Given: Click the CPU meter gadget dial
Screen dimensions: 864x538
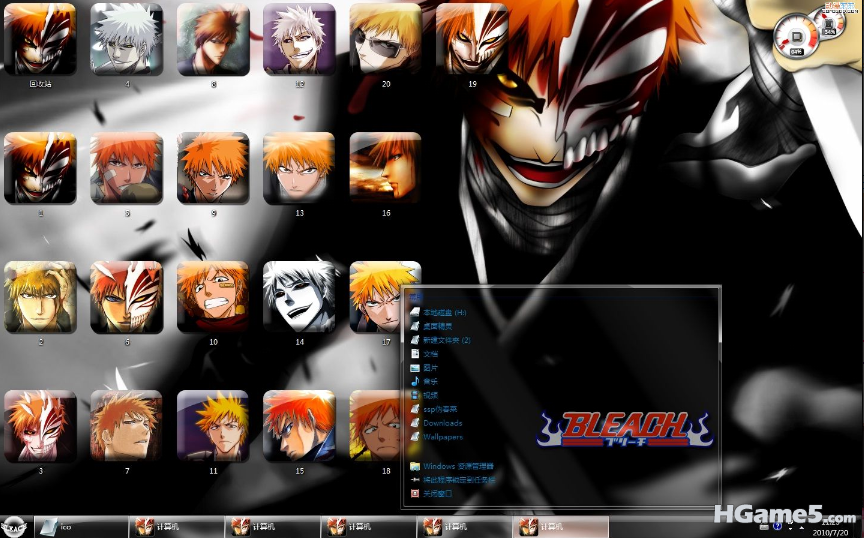Looking at the screenshot, I should pos(796,36).
